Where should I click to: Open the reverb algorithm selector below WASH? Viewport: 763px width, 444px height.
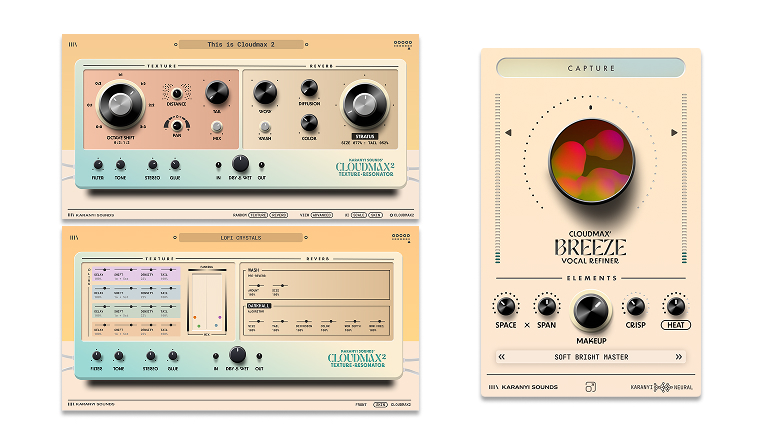click(x=259, y=306)
